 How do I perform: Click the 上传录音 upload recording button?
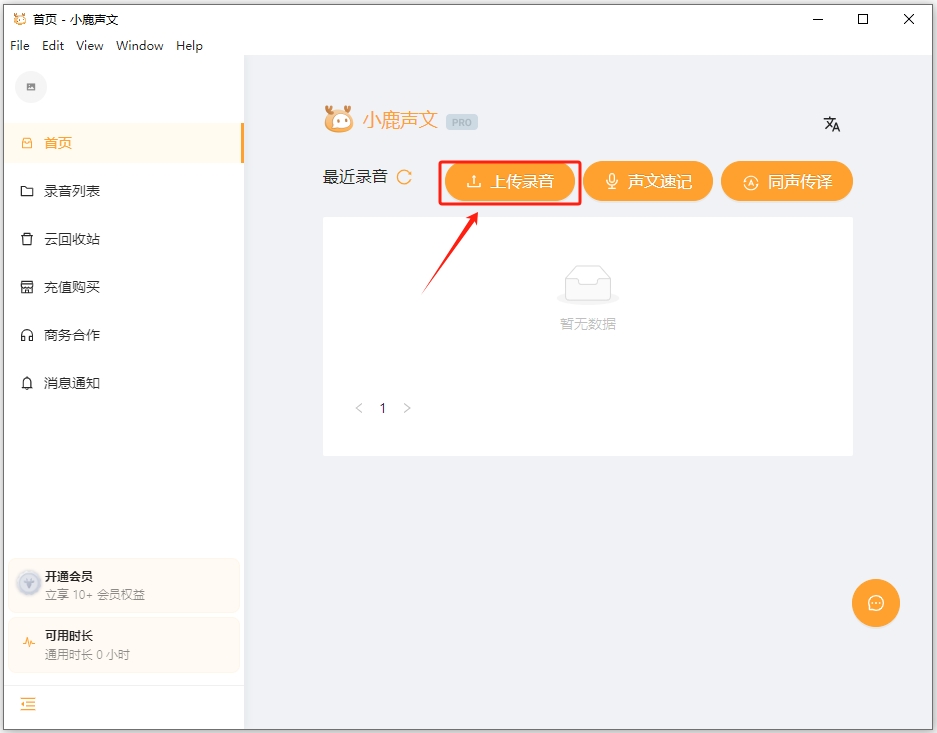509,181
